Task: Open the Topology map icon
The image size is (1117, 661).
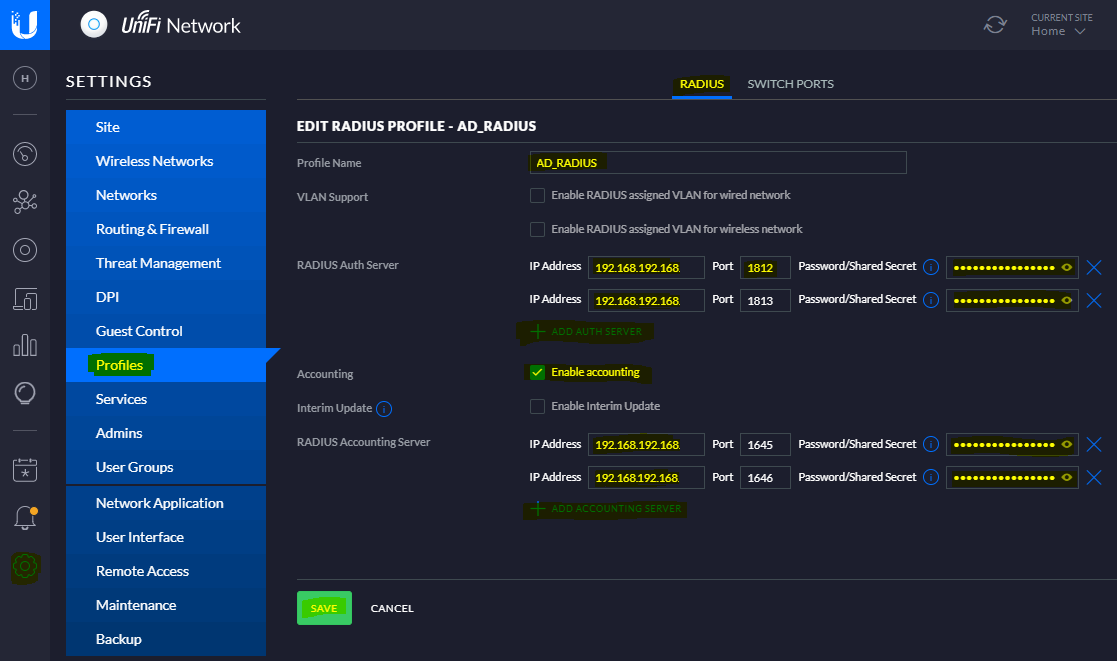Action: point(25,203)
